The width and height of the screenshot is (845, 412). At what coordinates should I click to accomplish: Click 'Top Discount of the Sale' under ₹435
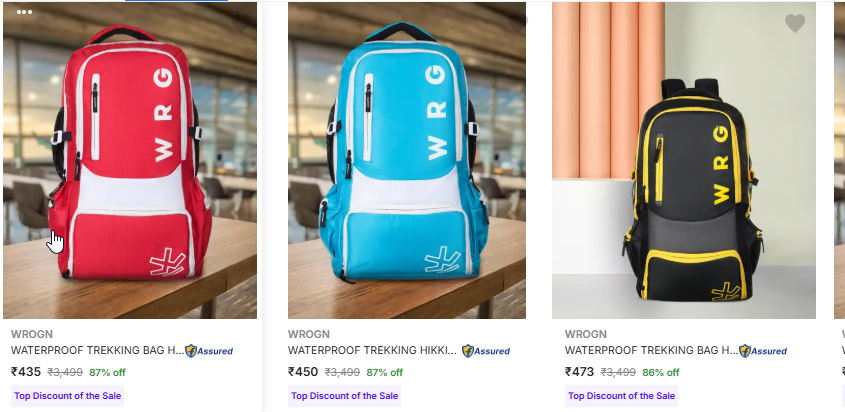[x=67, y=396]
